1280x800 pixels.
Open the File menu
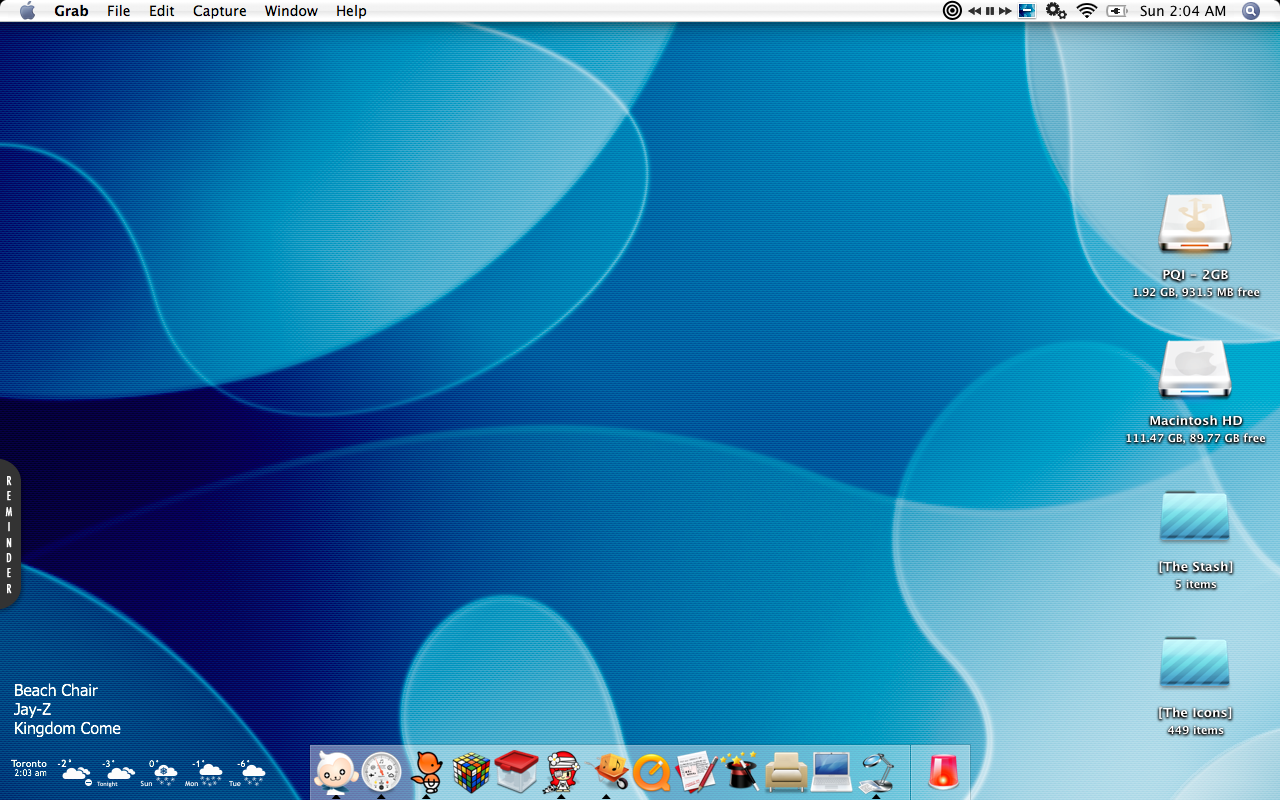[x=119, y=11]
